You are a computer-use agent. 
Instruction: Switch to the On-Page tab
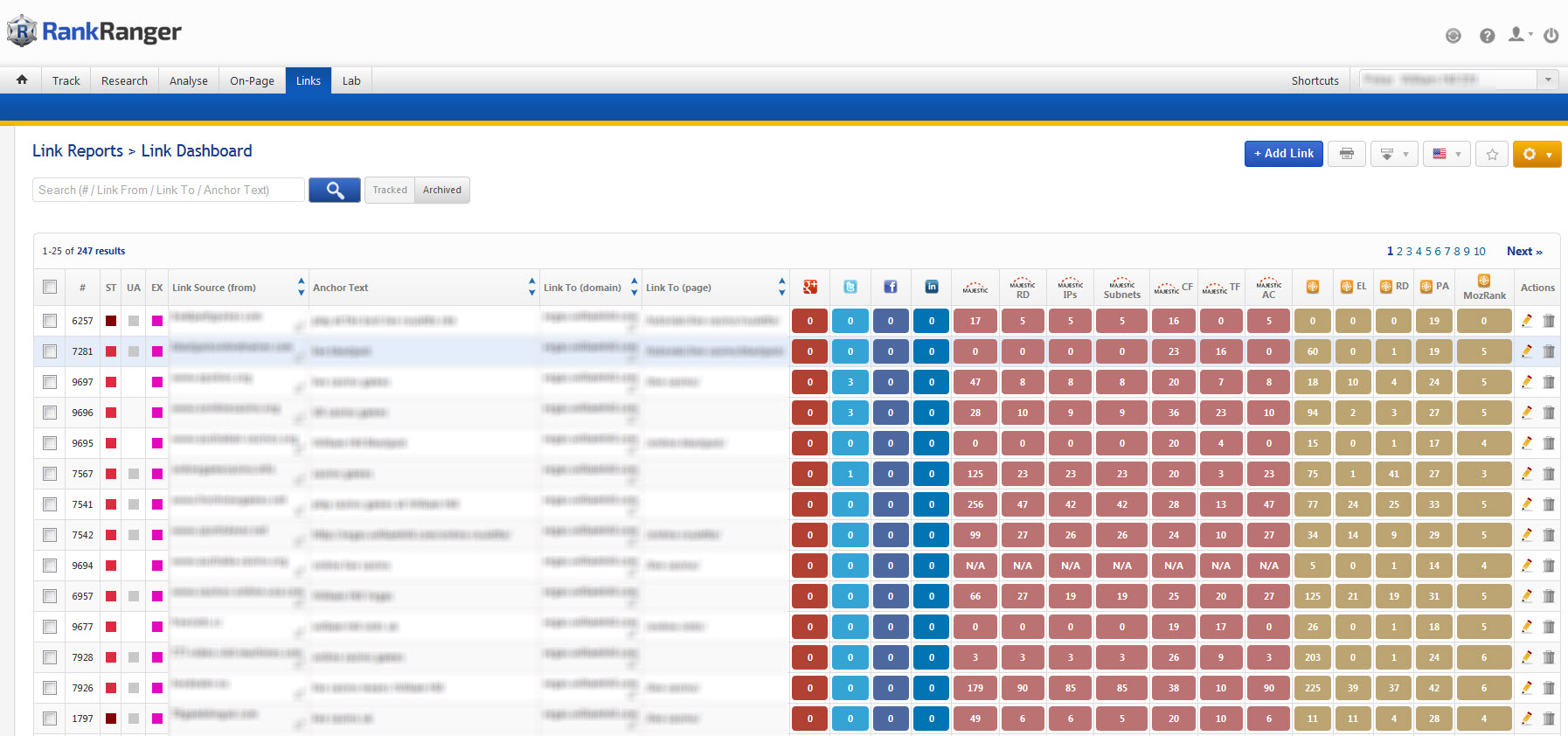point(252,80)
